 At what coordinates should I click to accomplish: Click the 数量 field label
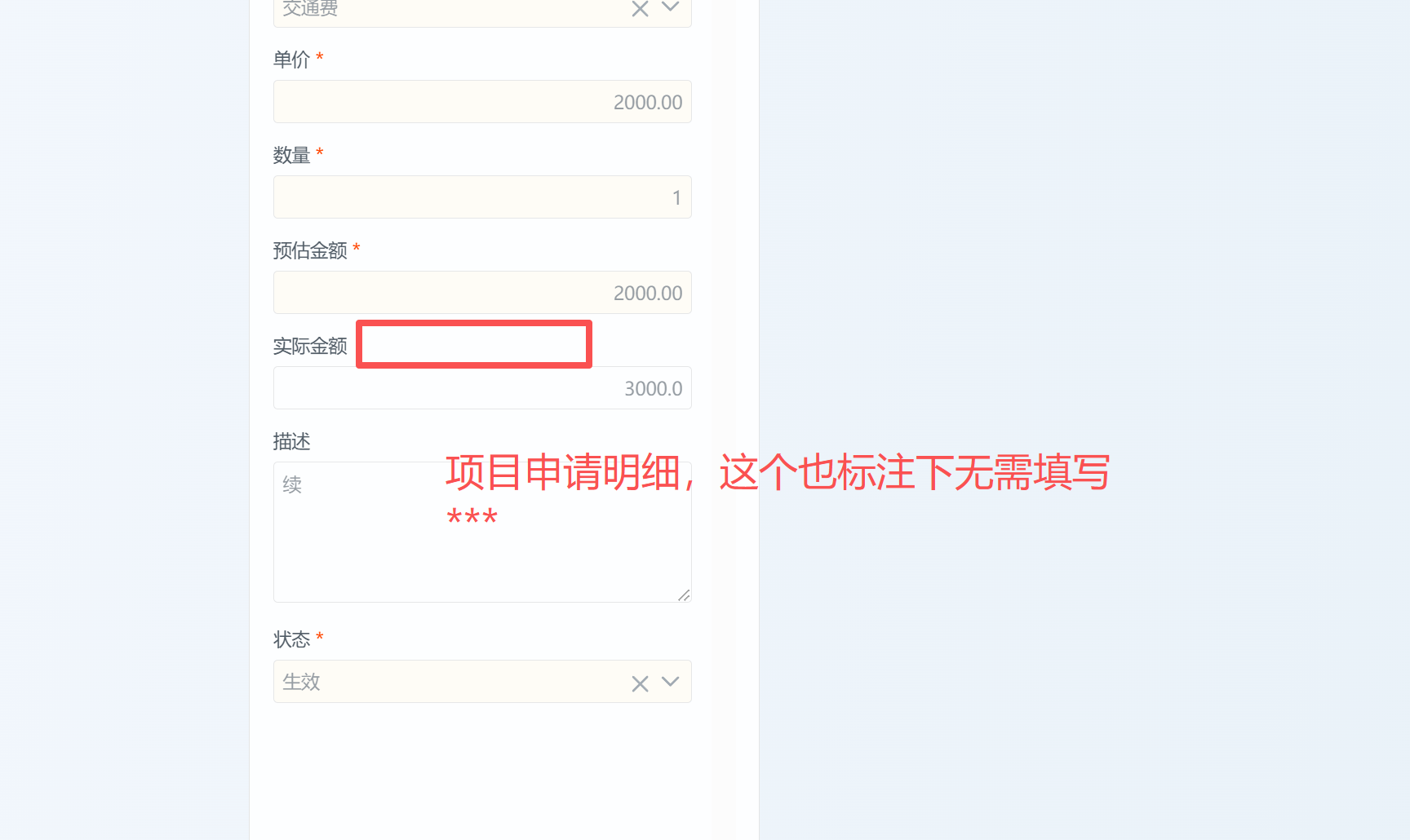291,155
